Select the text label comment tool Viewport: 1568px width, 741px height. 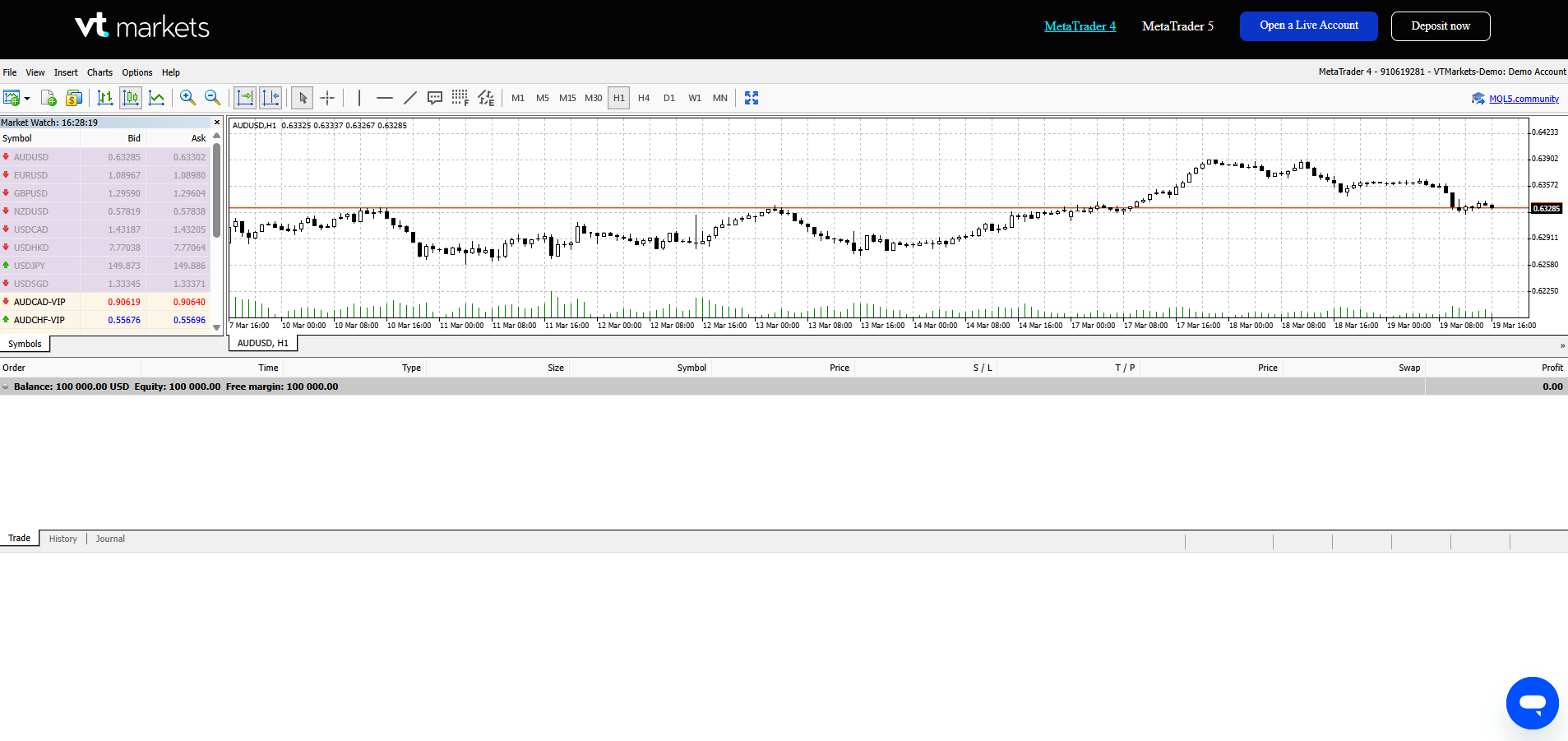point(435,98)
